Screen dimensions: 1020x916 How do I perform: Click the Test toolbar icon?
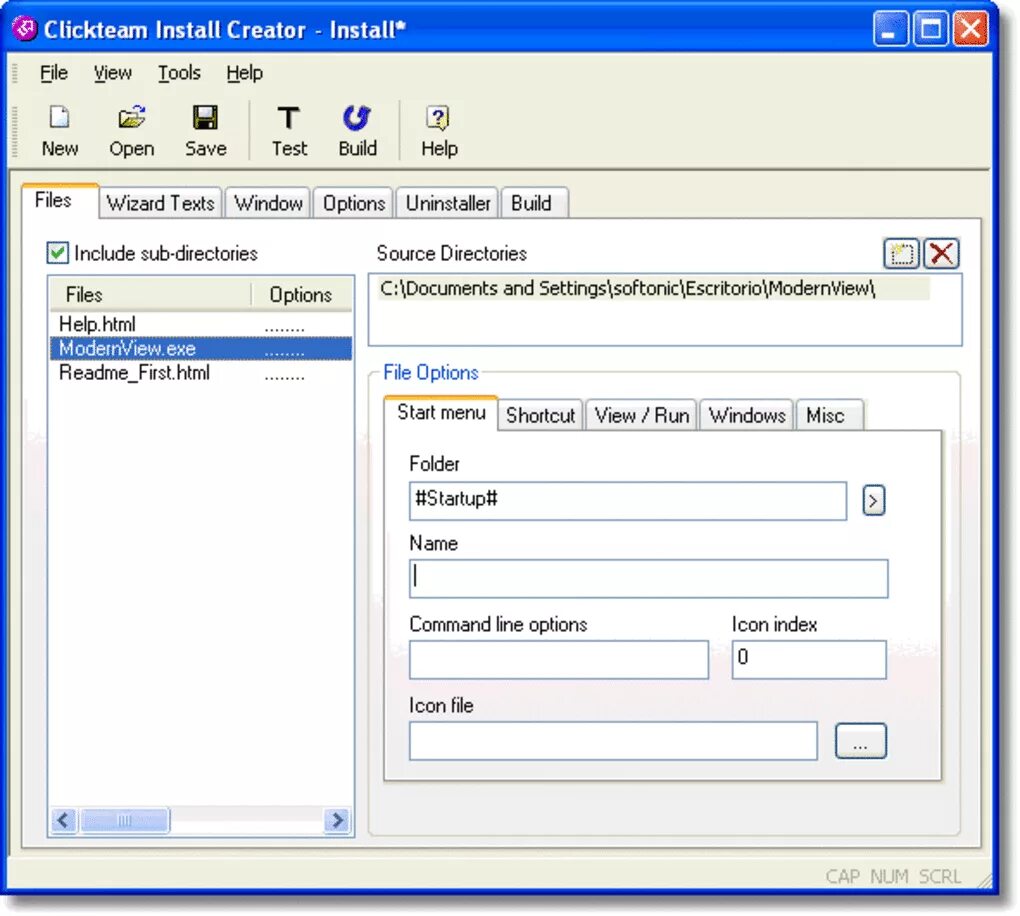click(289, 131)
